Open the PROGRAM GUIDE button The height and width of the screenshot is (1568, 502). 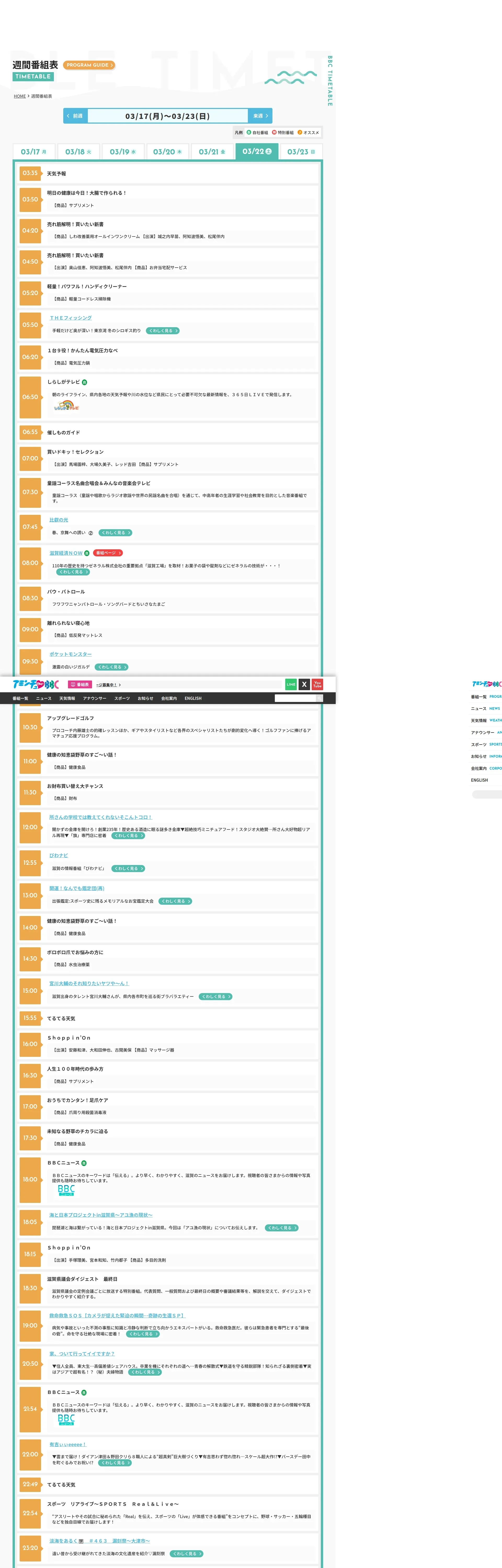tap(89, 65)
